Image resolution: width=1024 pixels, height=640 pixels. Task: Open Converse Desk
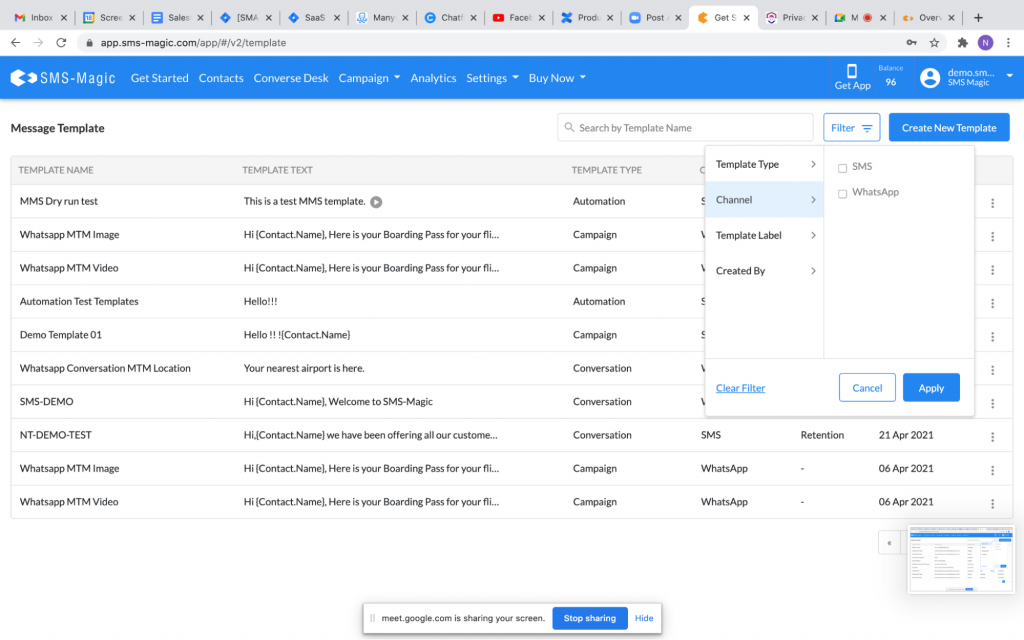pyautogui.click(x=291, y=78)
